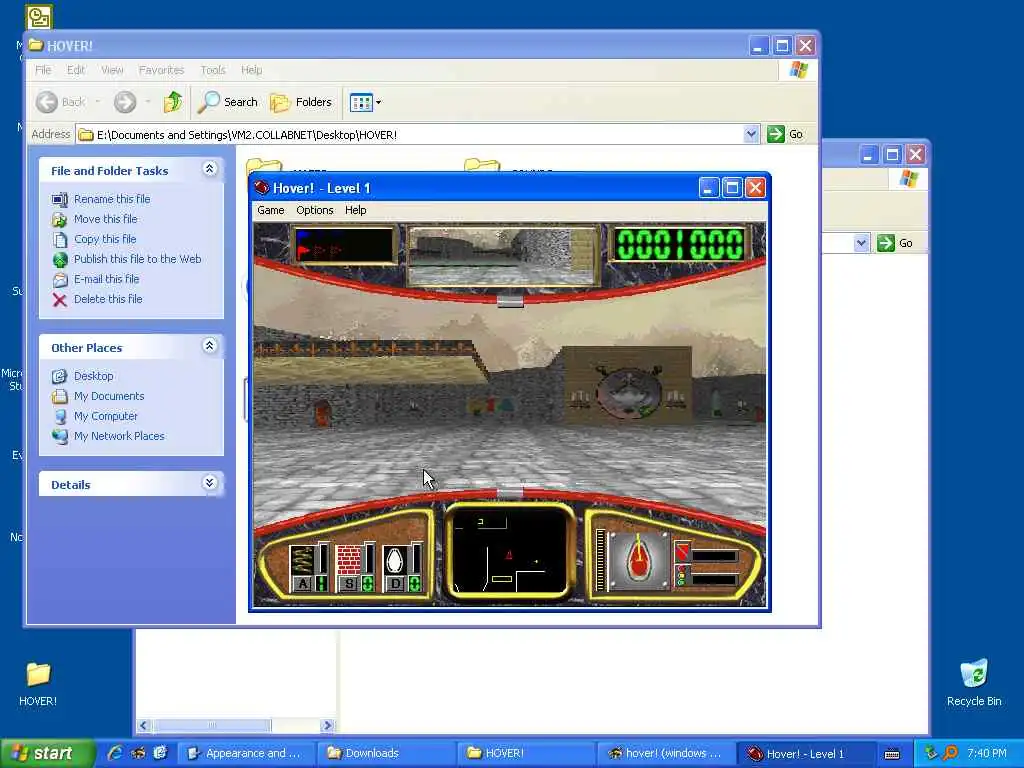This screenshot has height=768, width=1024.
Task: Open Favorites menu in HOVER! folder window
Action: (161, 70)
